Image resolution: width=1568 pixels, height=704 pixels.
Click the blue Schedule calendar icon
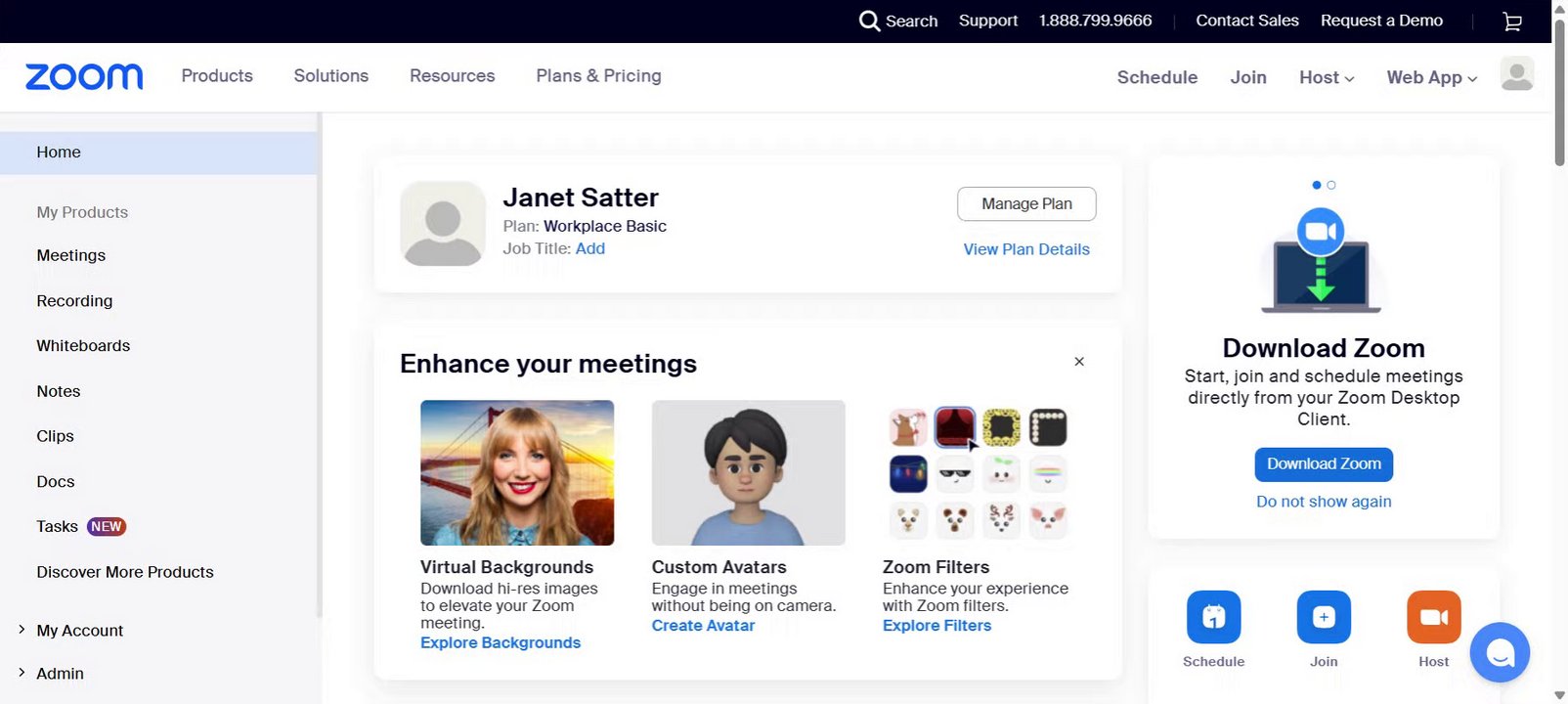coord(1213,617)
